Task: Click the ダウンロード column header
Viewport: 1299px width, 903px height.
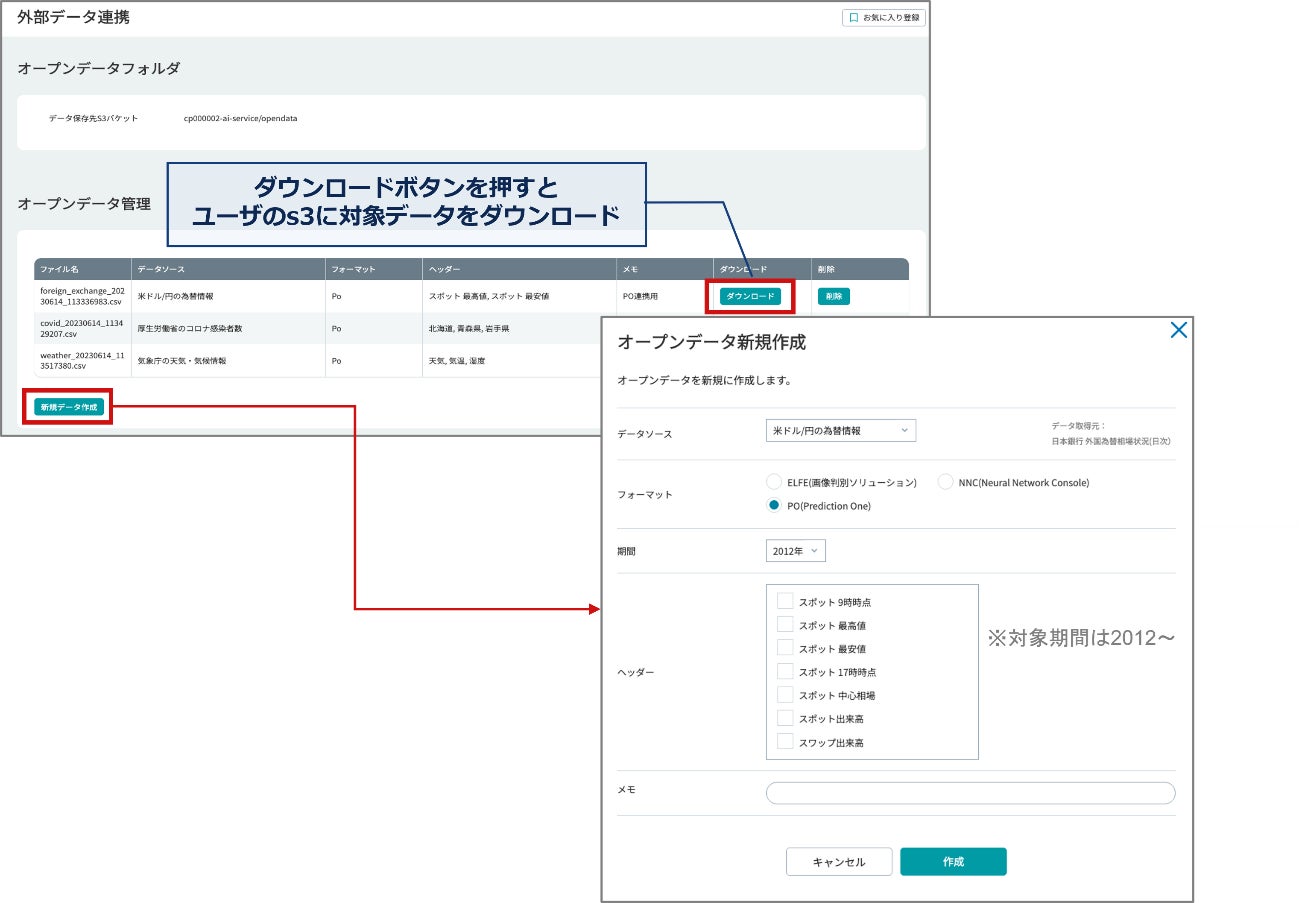Action: coord(762,269)
